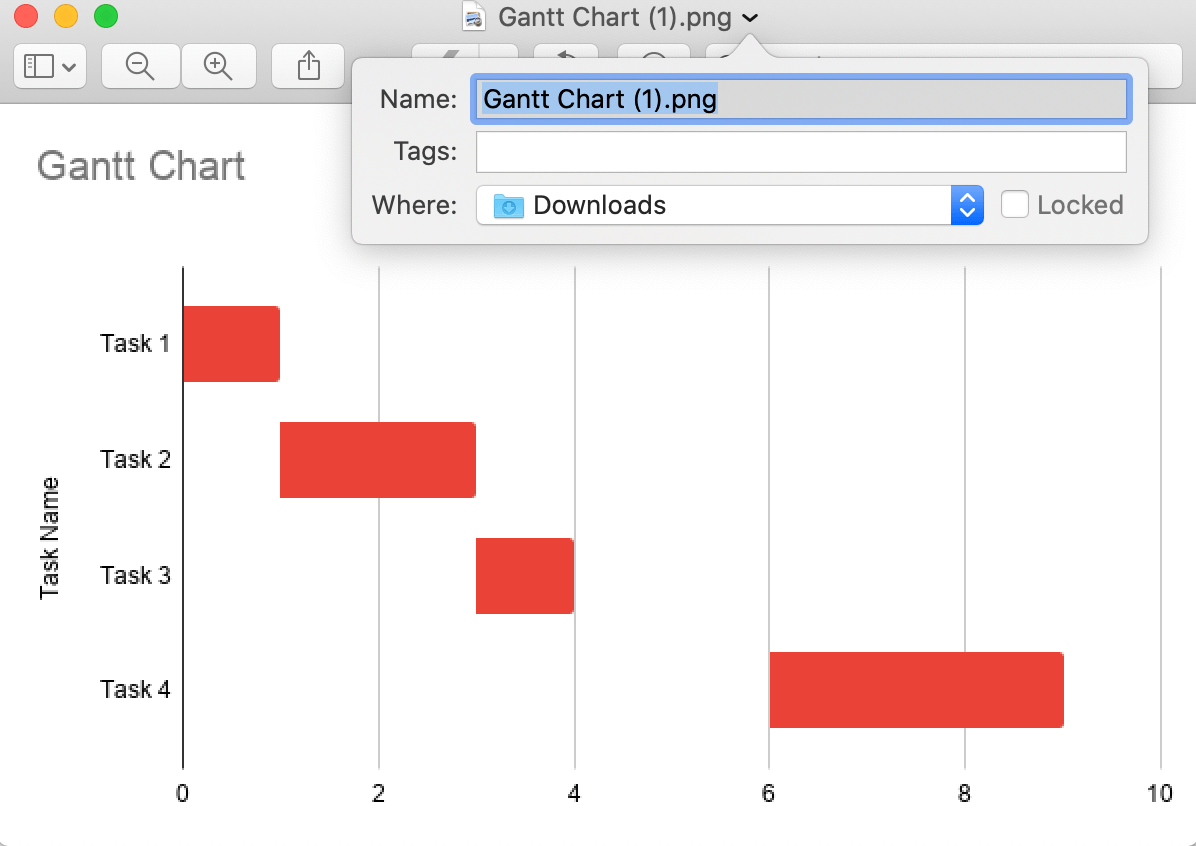
Task: Click the blue stepper arrows on Downloads menu
Action: click(x=966, y=205)
